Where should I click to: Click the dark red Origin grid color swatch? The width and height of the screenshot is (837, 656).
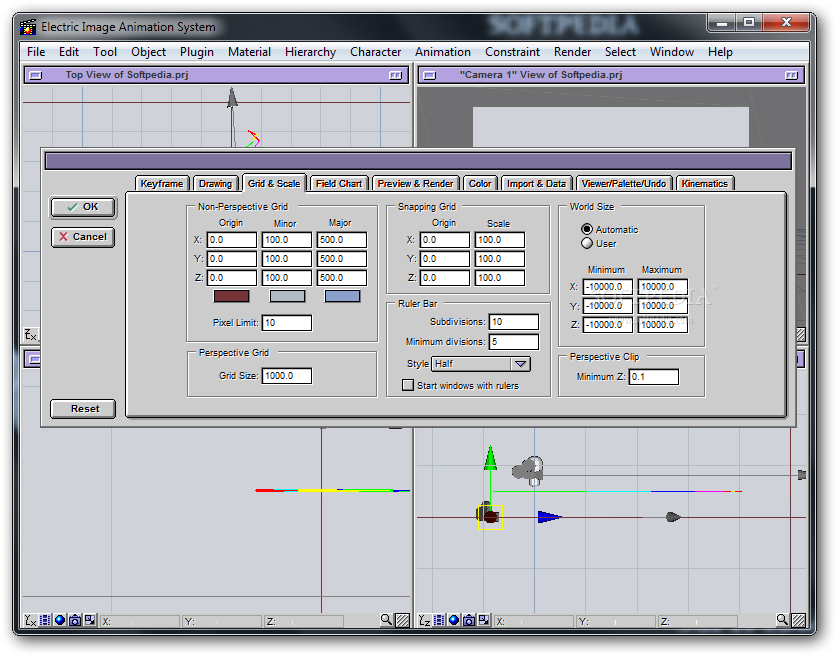point(231,296)
